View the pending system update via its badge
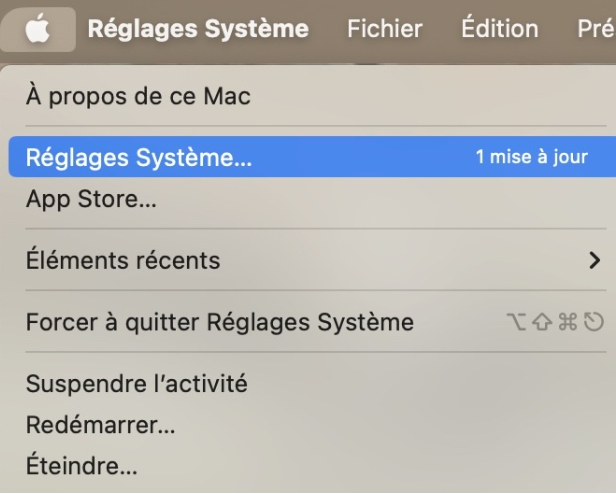 coord(531,158)
